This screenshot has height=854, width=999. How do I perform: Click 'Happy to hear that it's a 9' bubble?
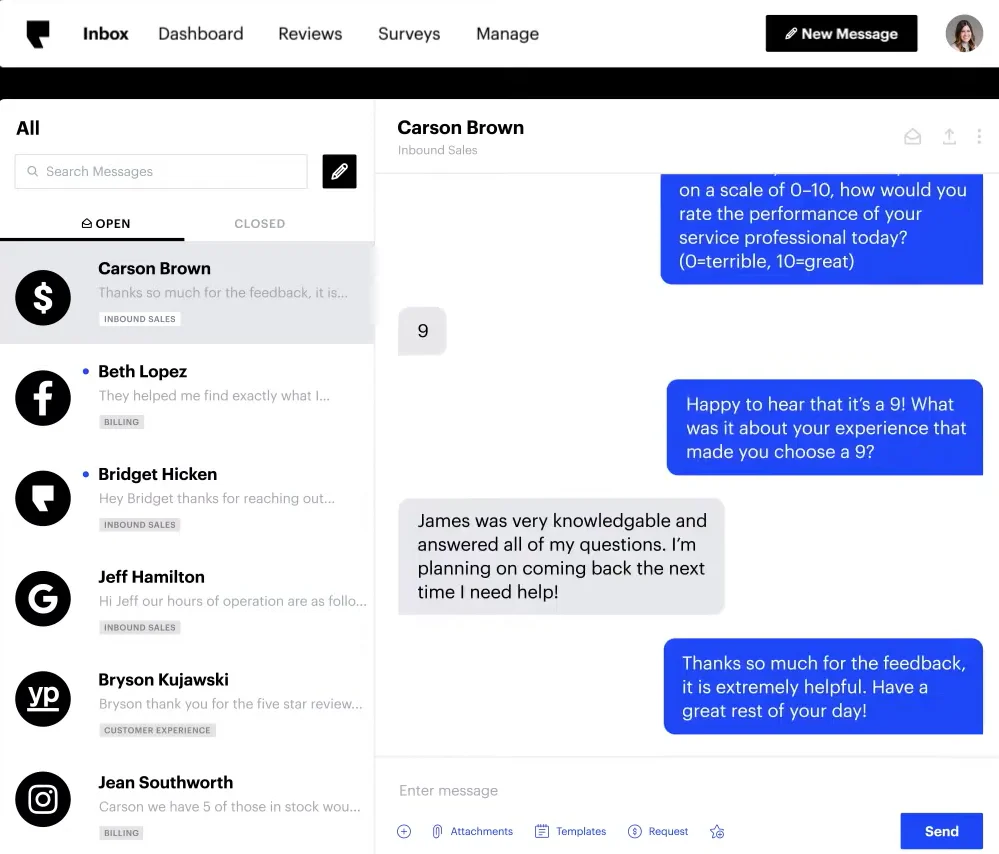[824, 427]
